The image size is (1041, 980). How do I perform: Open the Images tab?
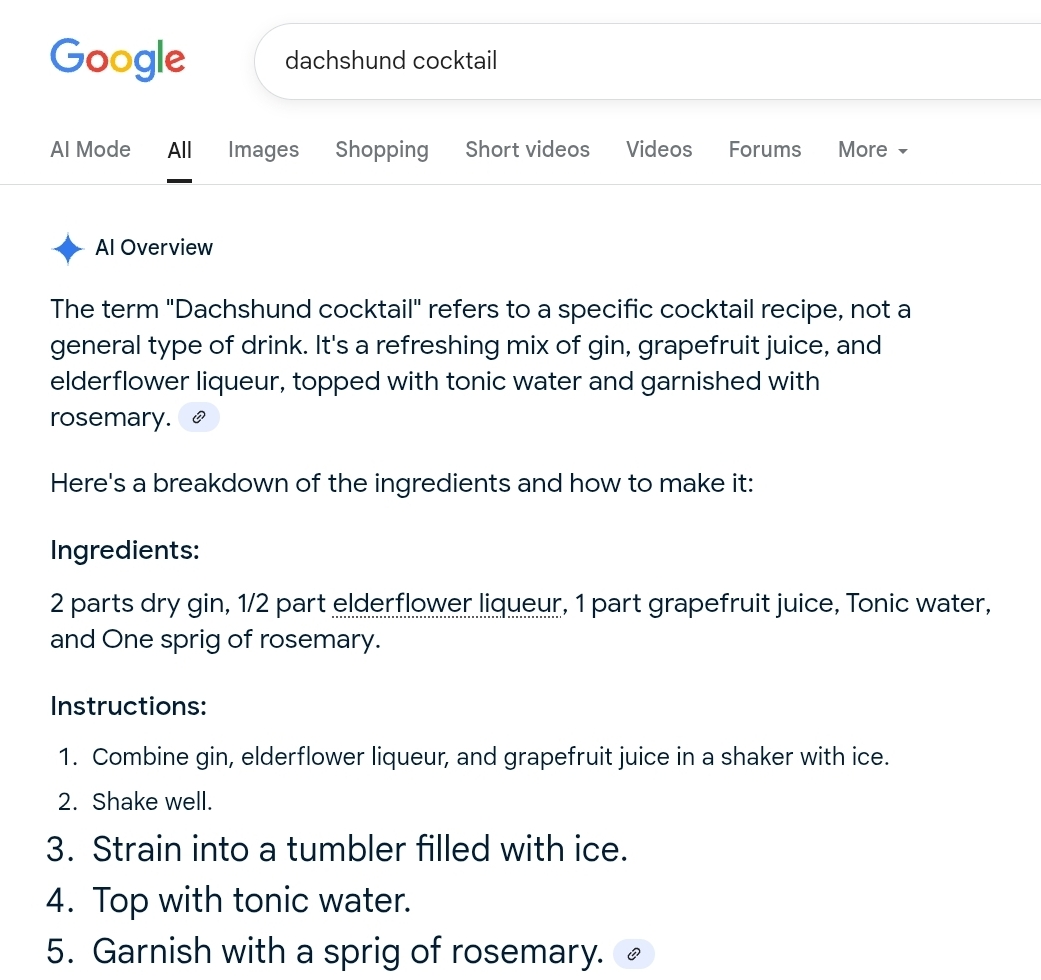(263, 150)
